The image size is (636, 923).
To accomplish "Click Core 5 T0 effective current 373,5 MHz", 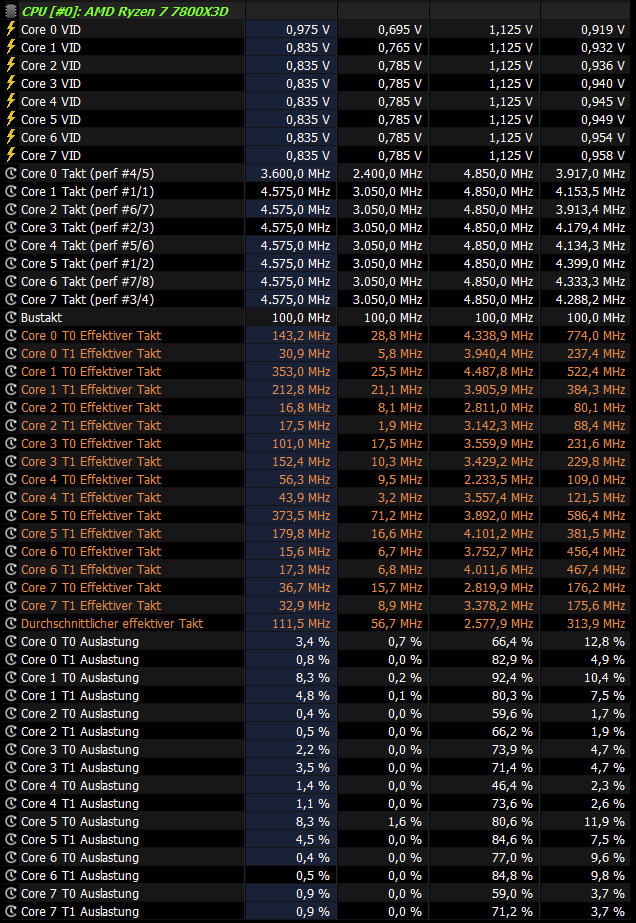I will click(x=301, y=516).
